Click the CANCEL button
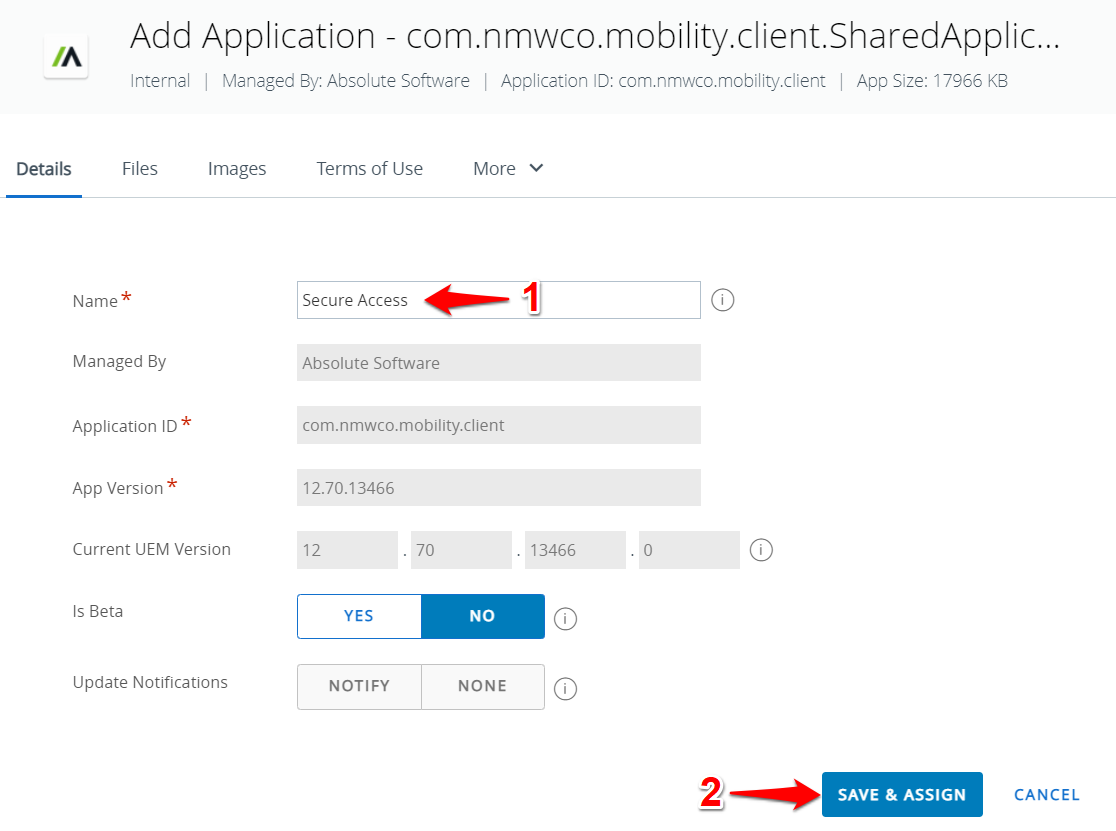This screenshot has width=1116, height=831. click(x=1046, y=795)
